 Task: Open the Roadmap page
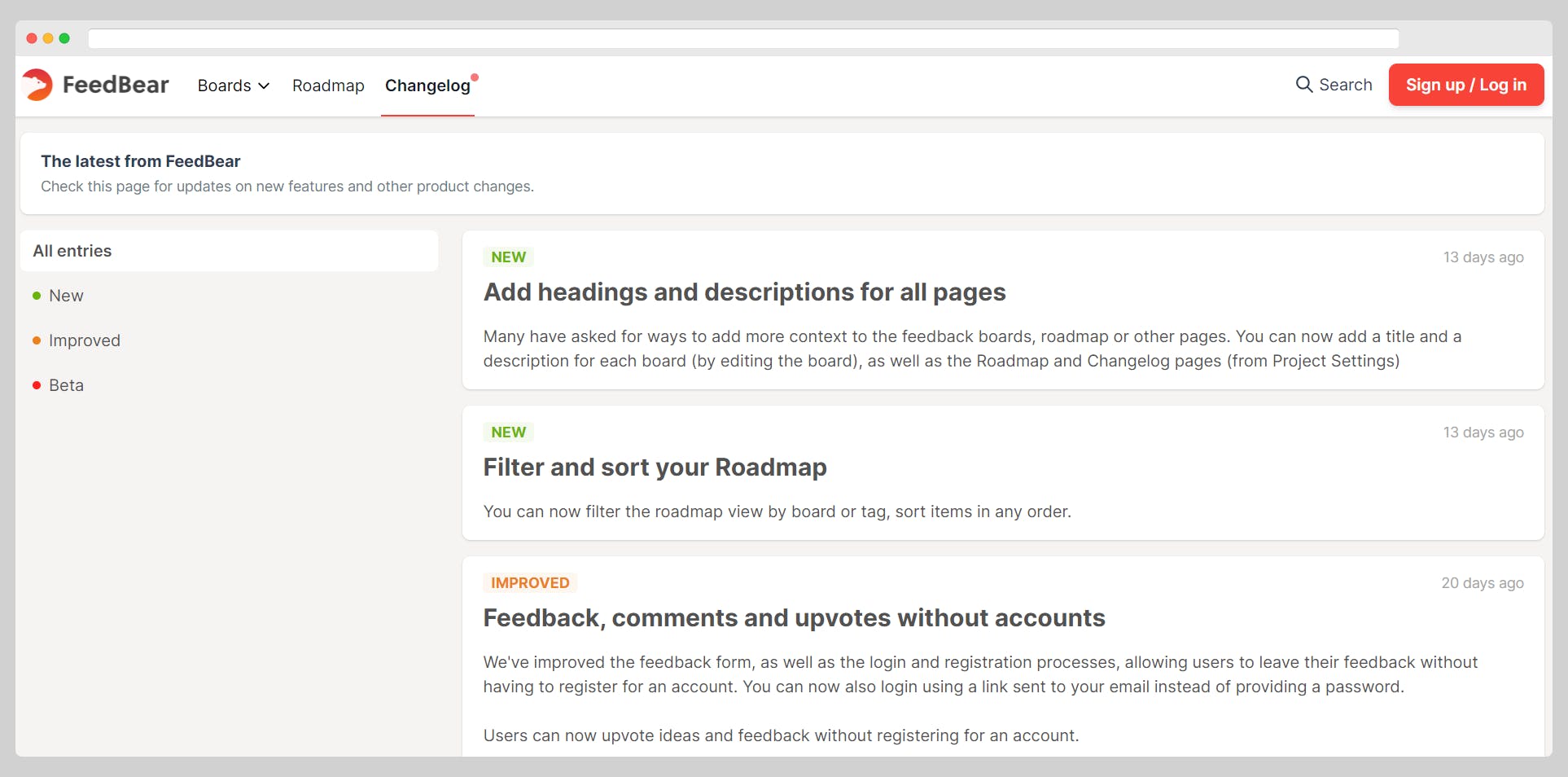[x=328, y=86]
